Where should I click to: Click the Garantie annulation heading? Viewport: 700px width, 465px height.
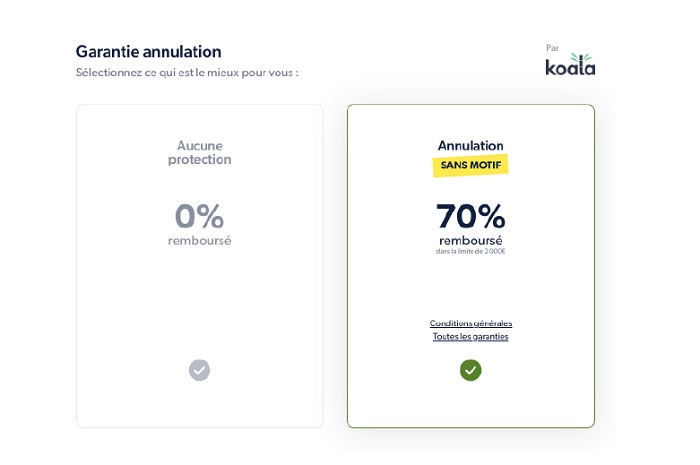pyautogui.click(x=148, y=51)
